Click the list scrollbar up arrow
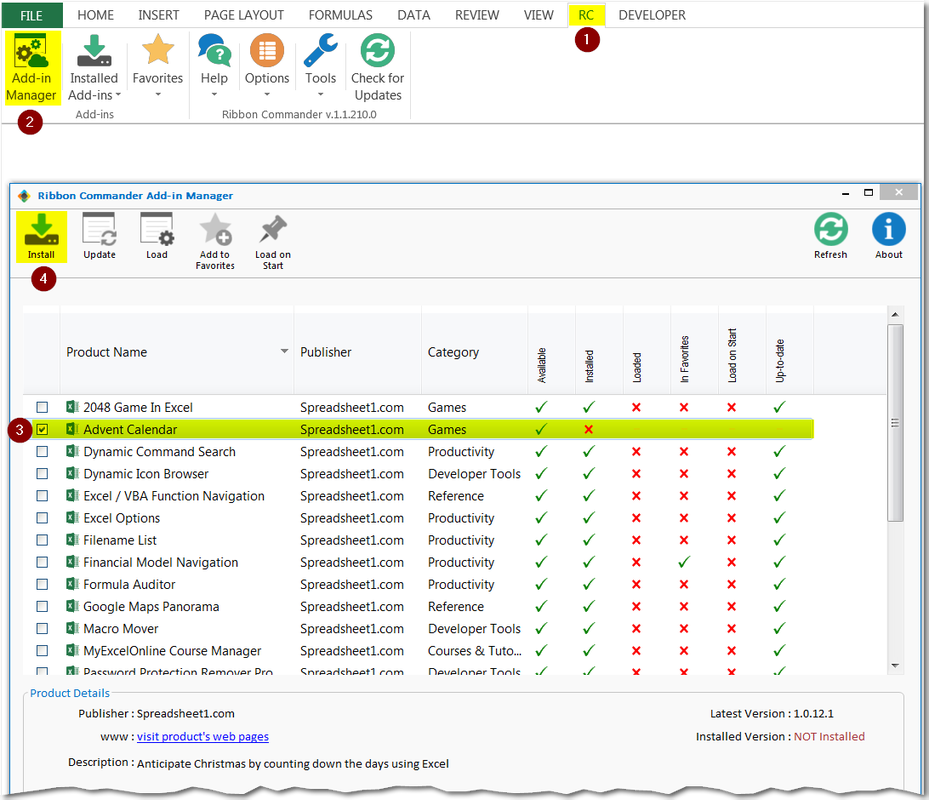Viewport: 929px width, 800px height. tap(895, 315)
